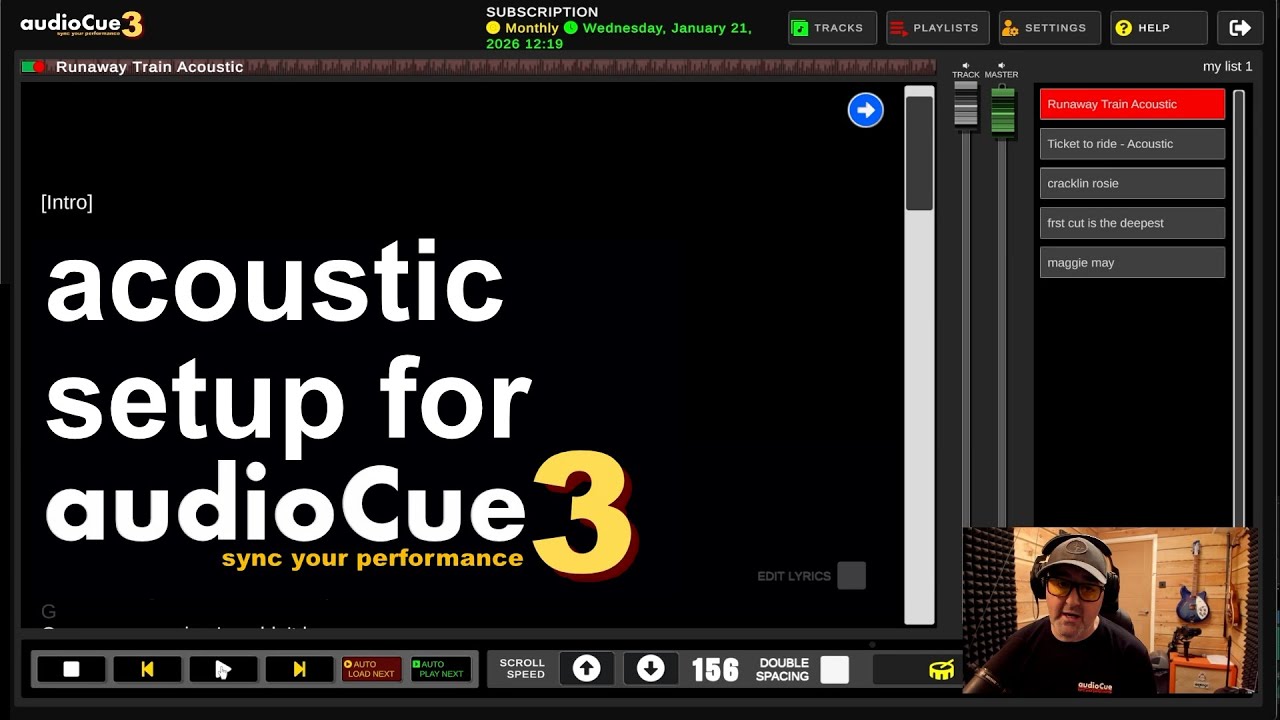Select Runaway Train Acoustic in playlist
This screenshot has width=1280, height=720.
[x=1132, y=104]
